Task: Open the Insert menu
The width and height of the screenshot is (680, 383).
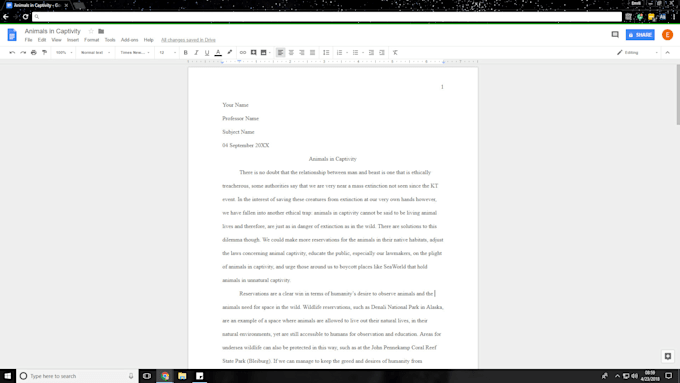Action: (73, 40)
